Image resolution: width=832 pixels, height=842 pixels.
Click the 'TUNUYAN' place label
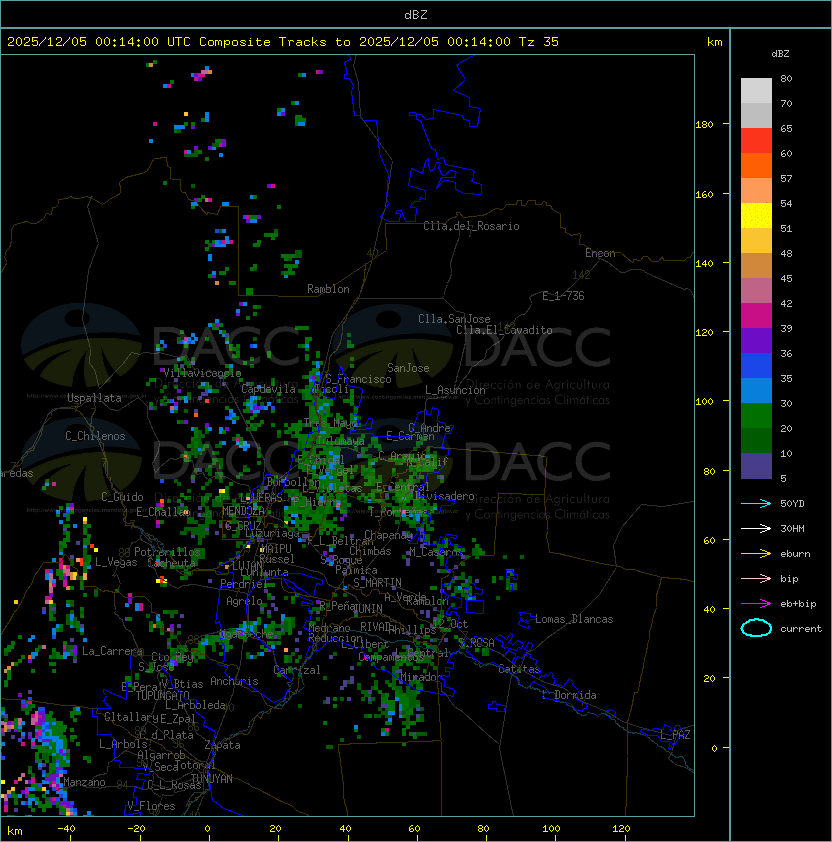pyautogui.click(x=212, y=779)
